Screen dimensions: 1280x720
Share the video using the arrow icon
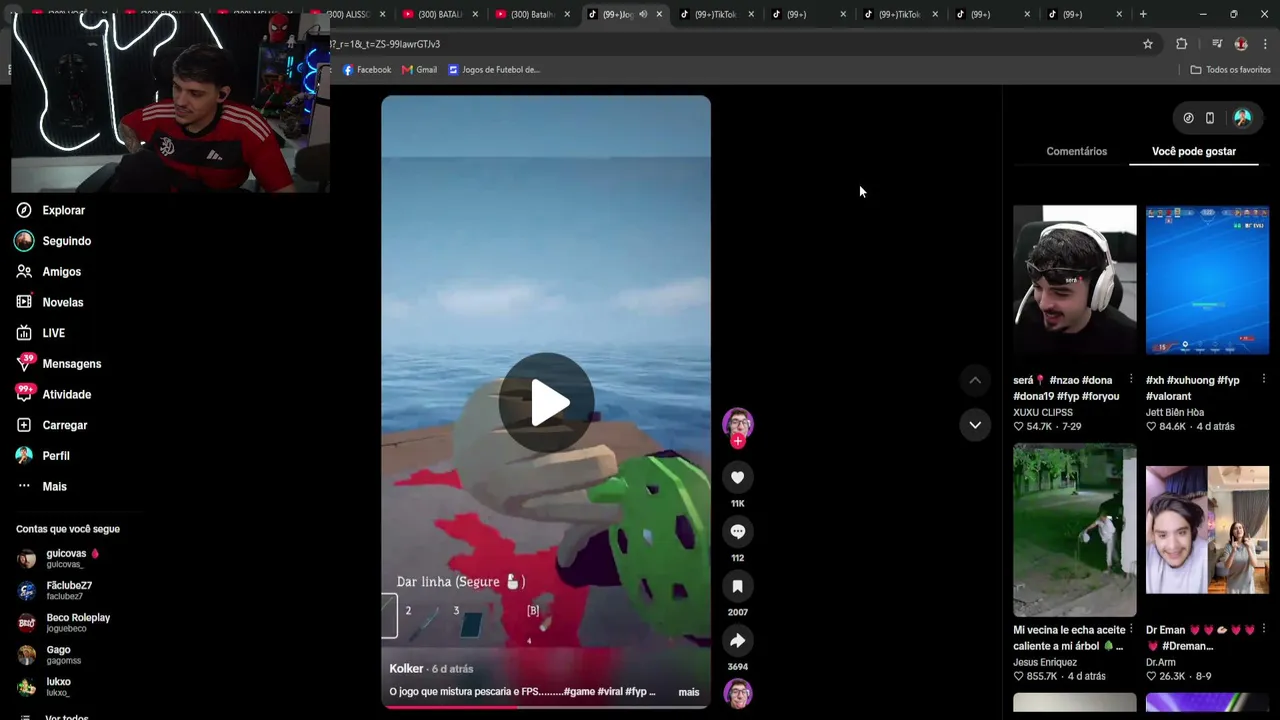tap(738, 640)
